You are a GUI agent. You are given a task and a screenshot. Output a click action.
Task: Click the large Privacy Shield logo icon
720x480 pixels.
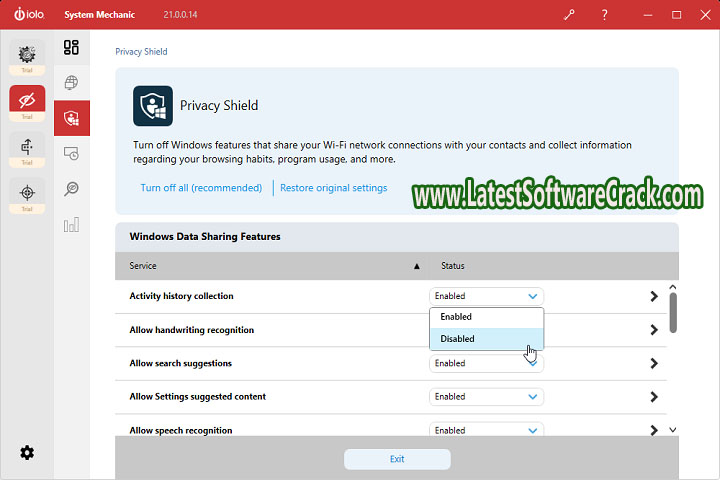pos(153,106)
